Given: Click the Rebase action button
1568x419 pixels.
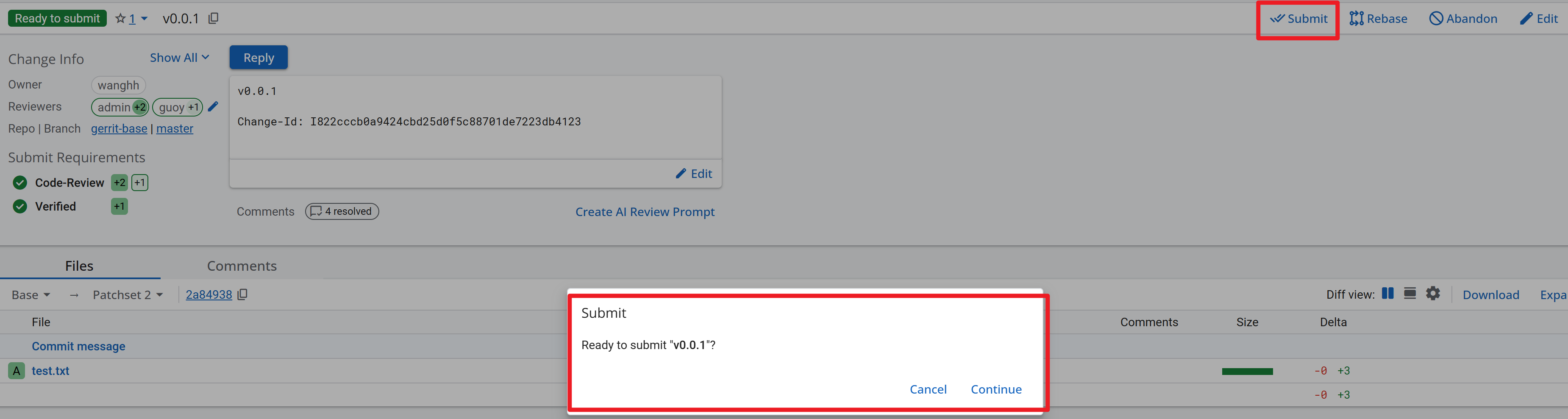Looking at the screenshot, I should [1378, 19].
